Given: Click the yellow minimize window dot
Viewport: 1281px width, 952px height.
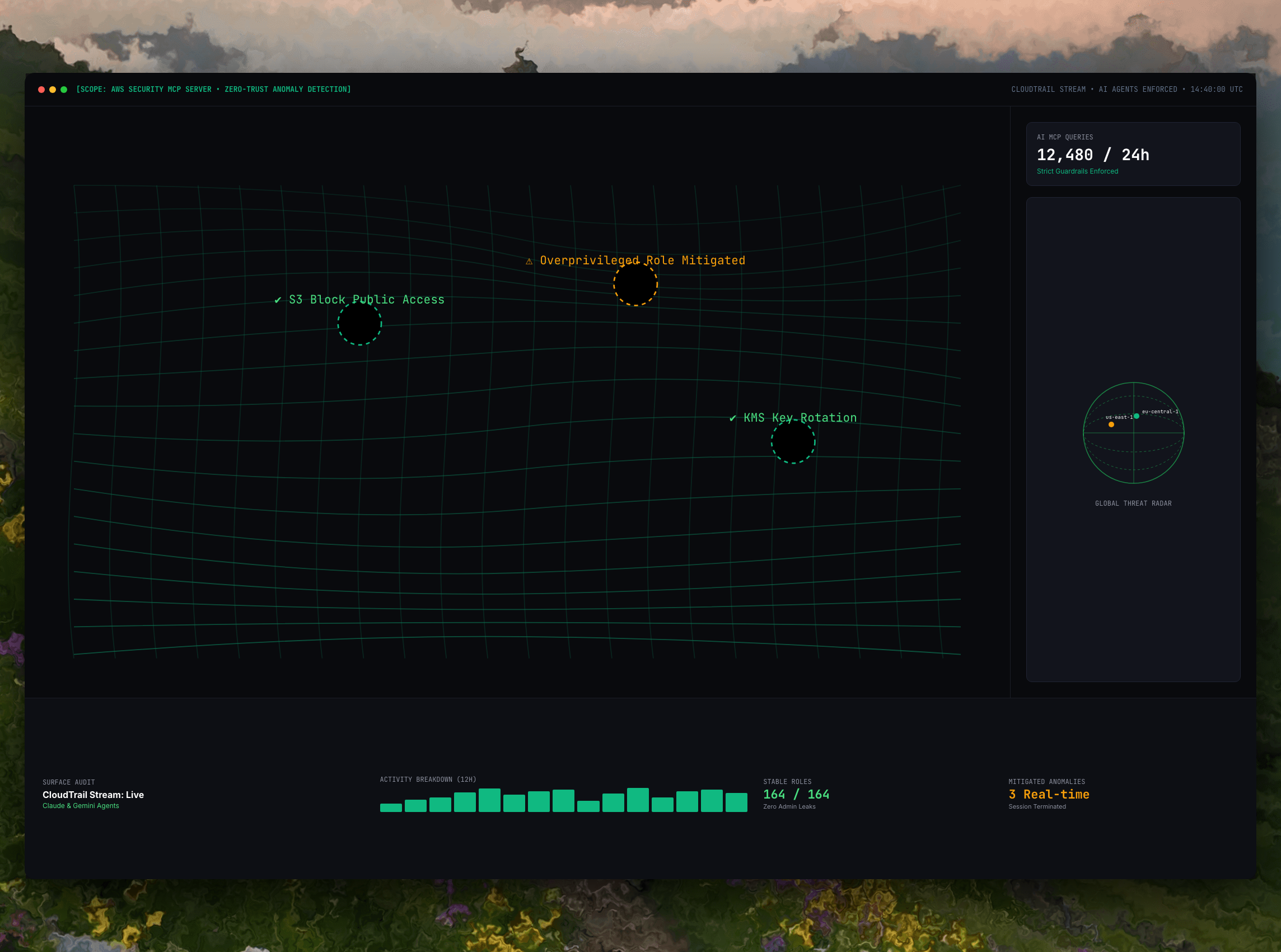Looking at the screenshot, I should pos(53,90).
